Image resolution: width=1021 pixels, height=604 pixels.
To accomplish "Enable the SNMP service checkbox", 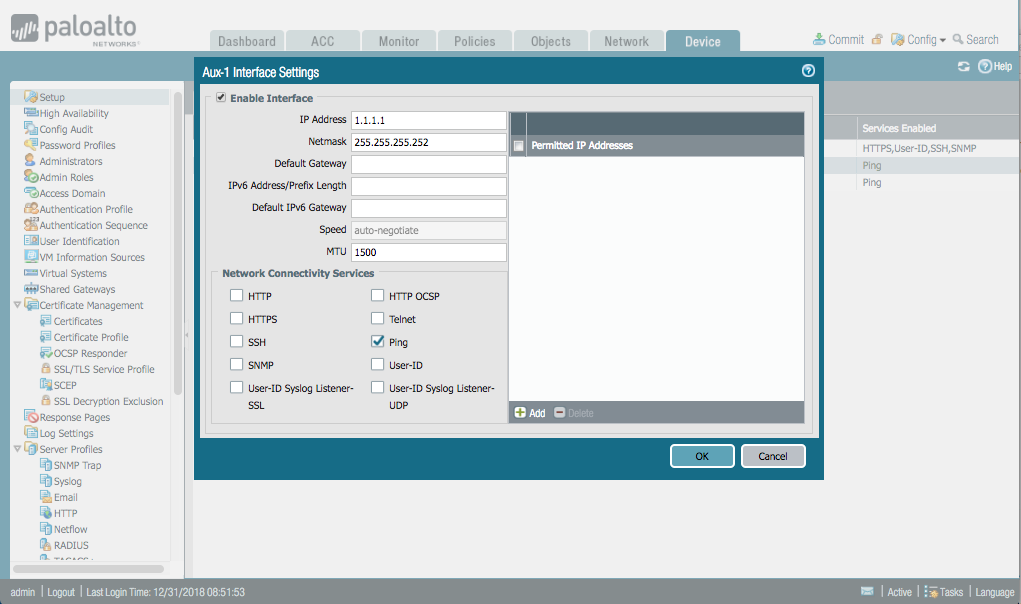I will coord(236,364).
